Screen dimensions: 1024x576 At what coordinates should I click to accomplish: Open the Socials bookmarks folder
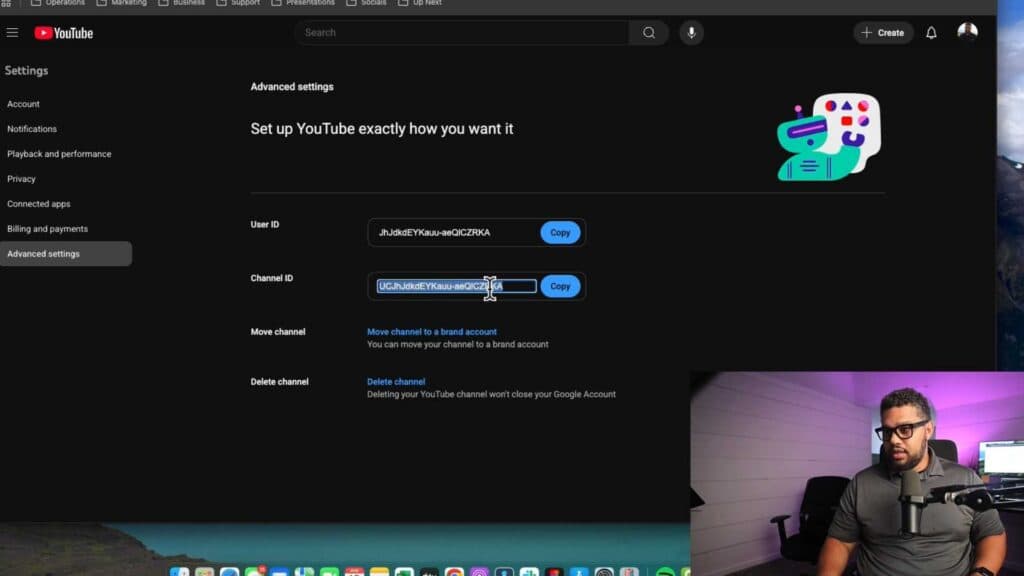tap(366, 3)
